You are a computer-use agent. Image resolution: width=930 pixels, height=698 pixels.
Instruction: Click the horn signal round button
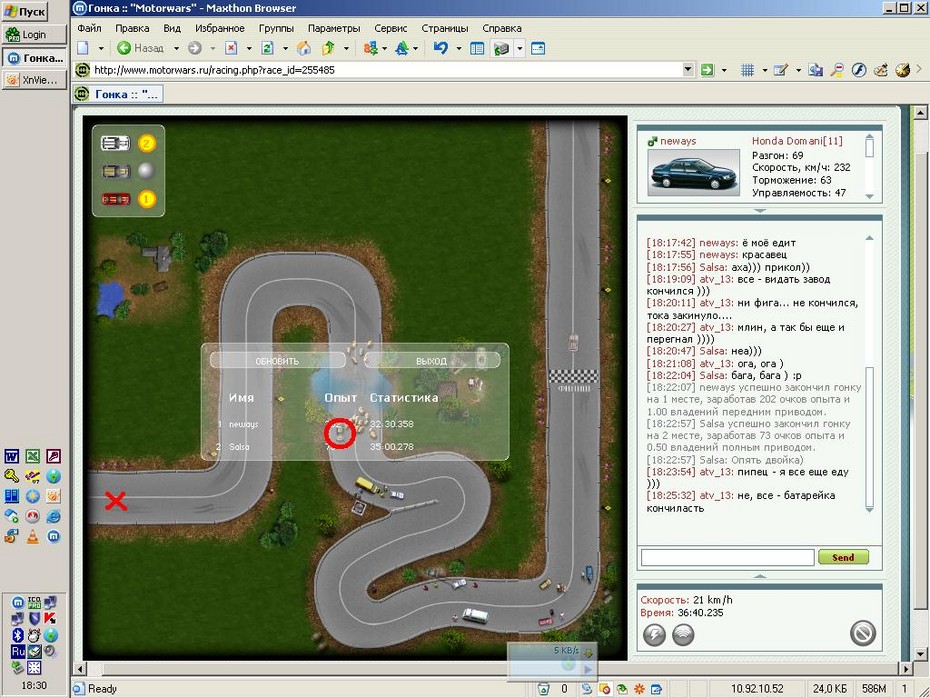(x=683, y=635)
